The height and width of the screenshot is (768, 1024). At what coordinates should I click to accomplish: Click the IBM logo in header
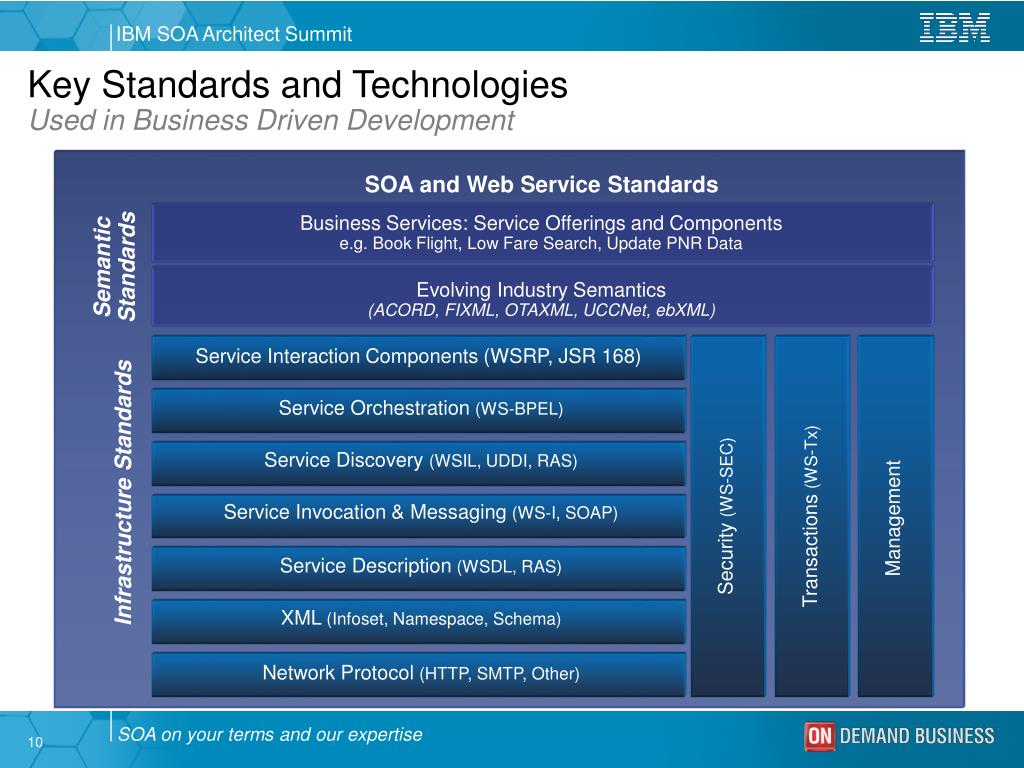pyautogui.click(x=954, y=28)
